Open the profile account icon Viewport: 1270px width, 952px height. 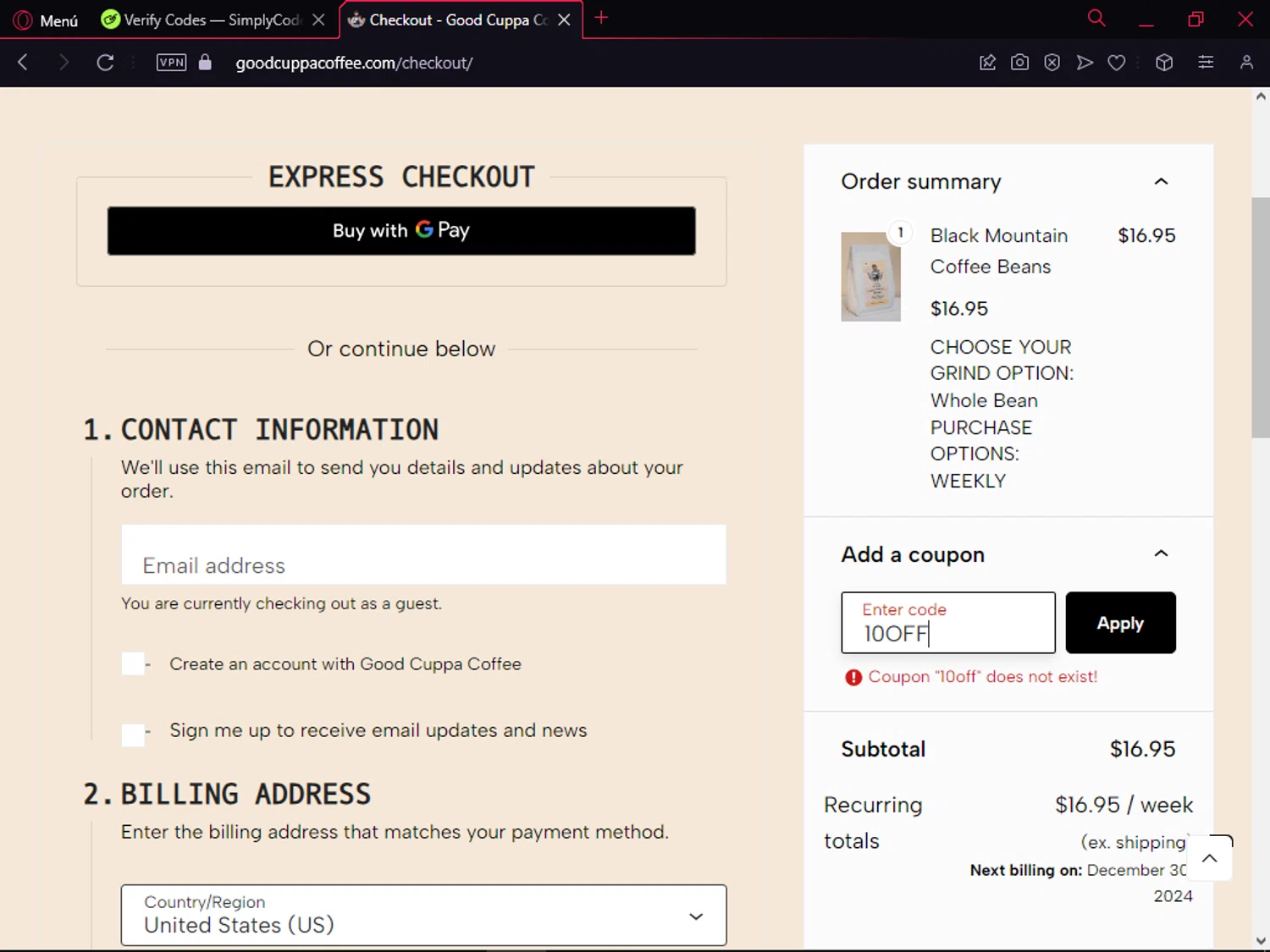pyautogui.click(x=1246, y=62)
